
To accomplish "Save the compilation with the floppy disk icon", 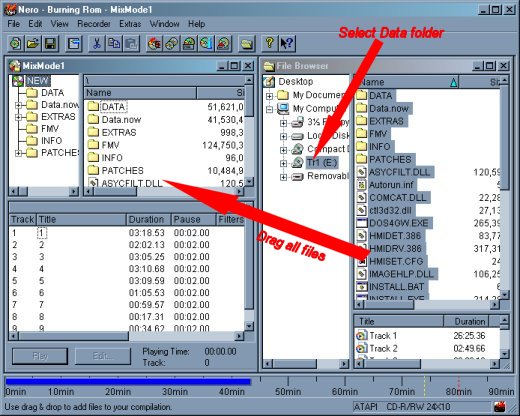I will [x=50, y=44].
